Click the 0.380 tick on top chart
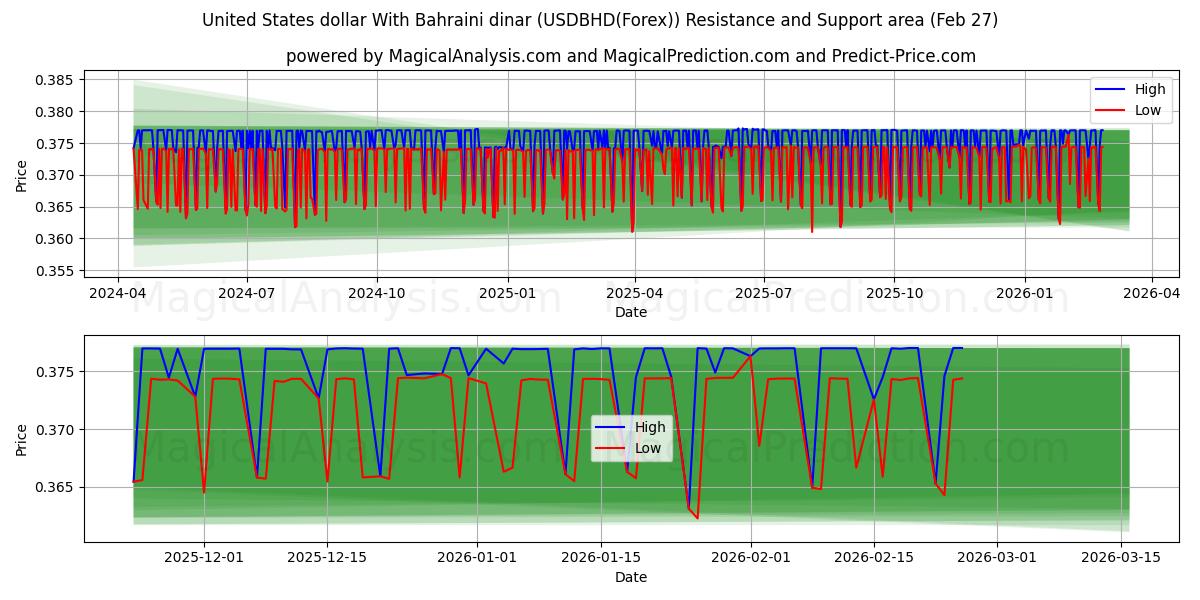 [56, 112]
